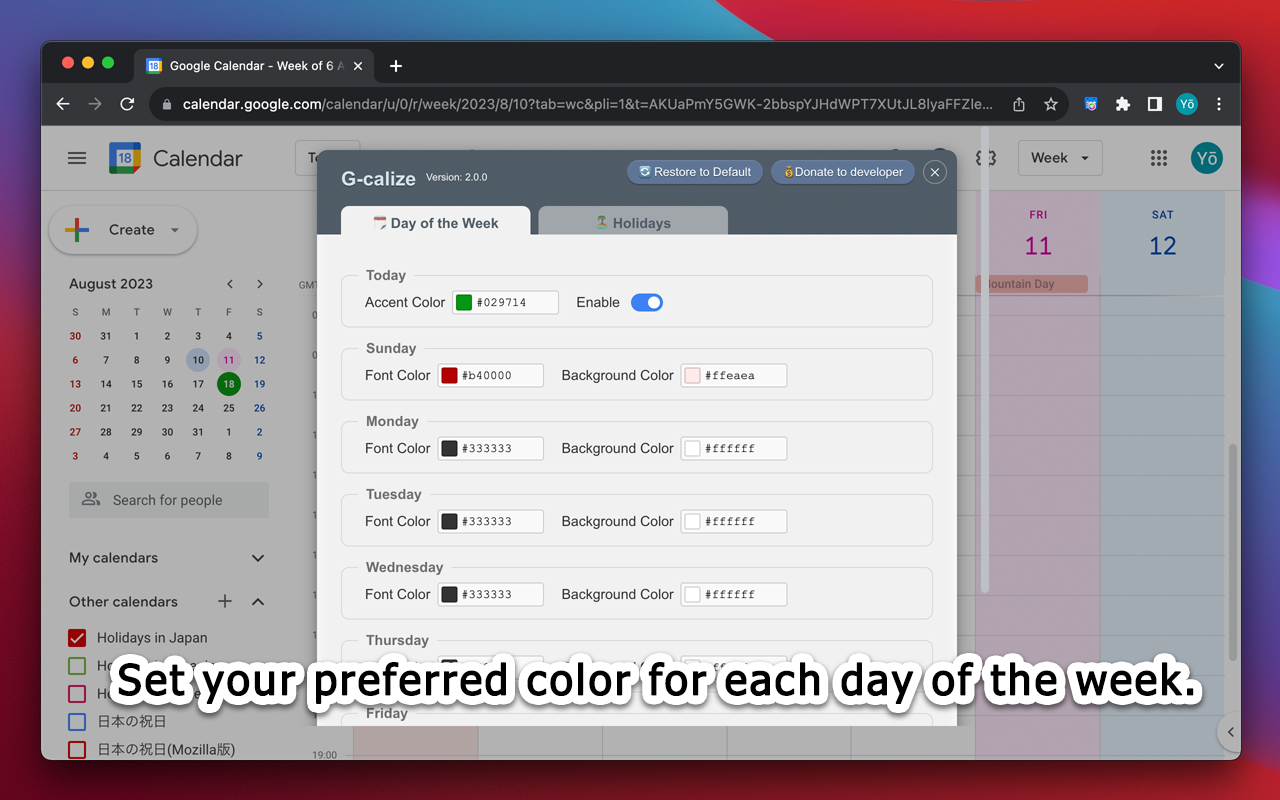Edit the Monday background color hex field

click(734, 448)
